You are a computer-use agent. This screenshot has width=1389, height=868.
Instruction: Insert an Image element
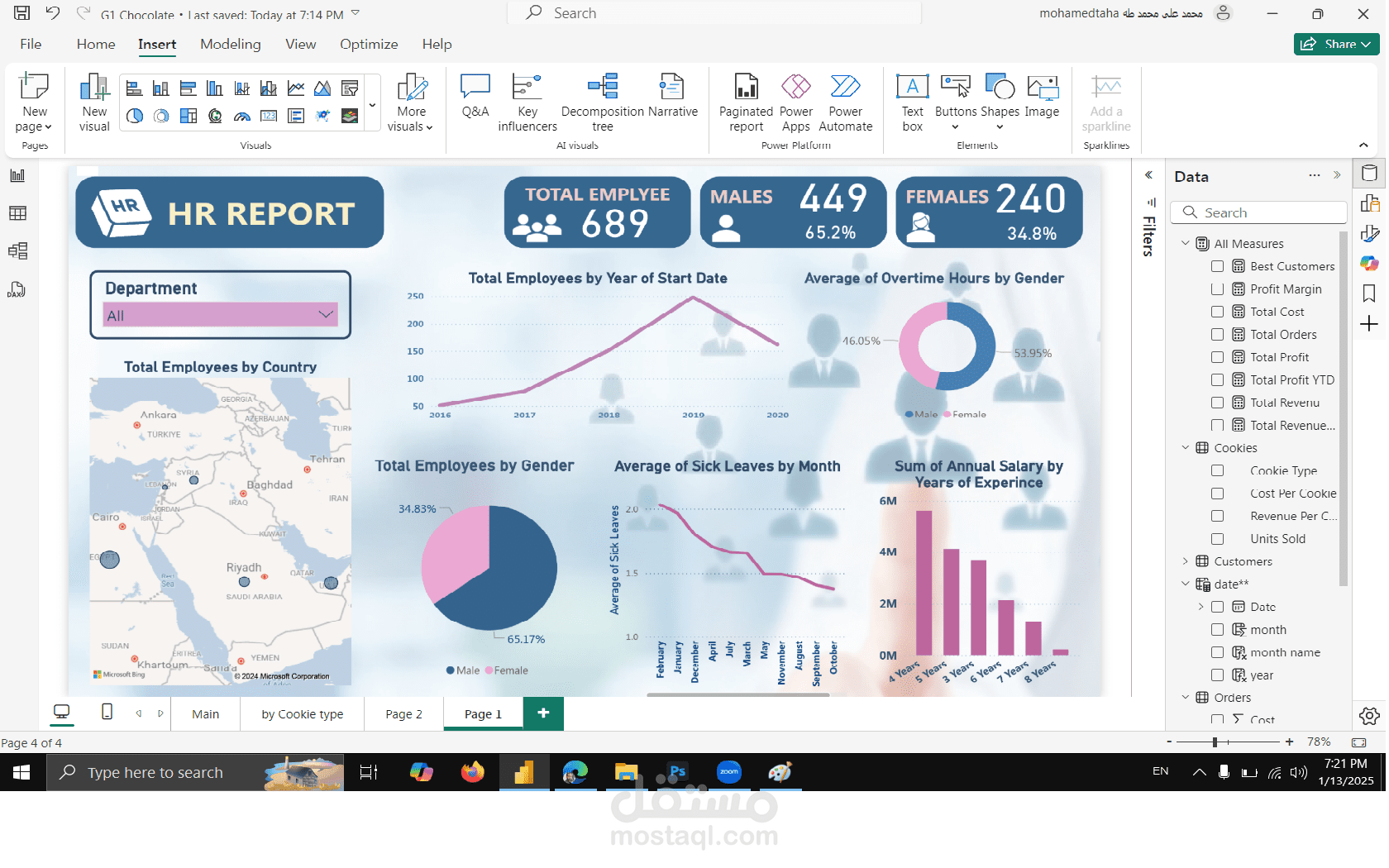point(1042,96)
